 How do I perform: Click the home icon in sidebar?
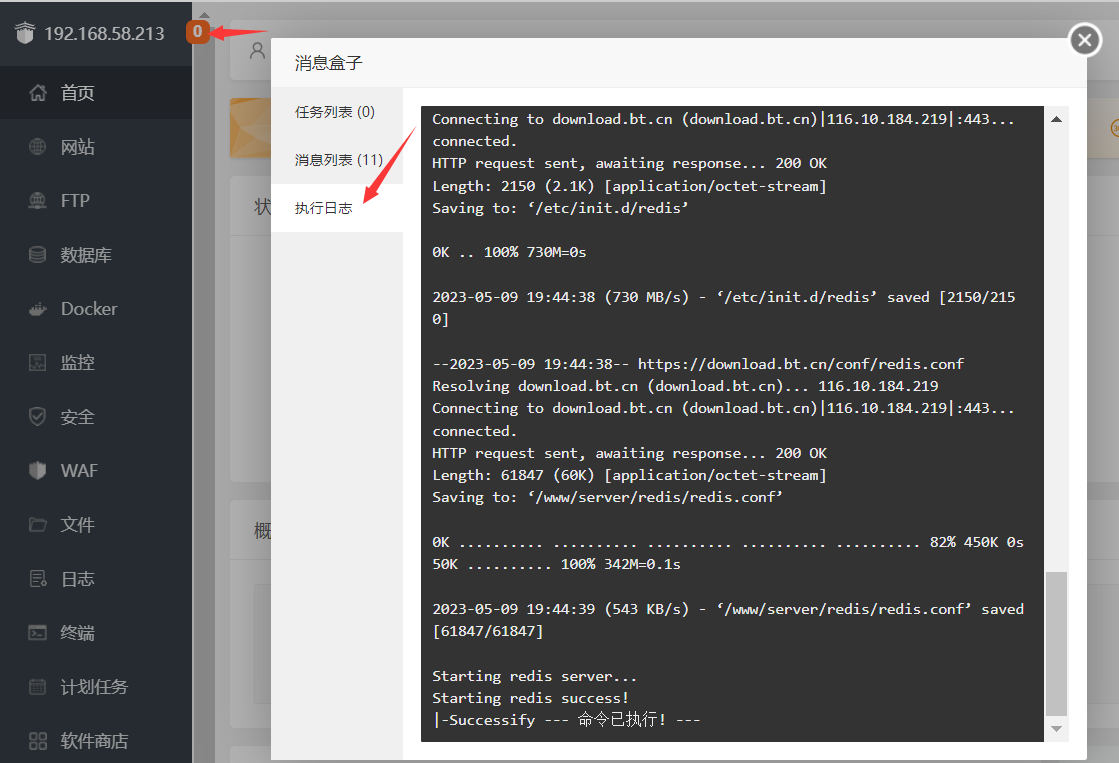(38, 93)
